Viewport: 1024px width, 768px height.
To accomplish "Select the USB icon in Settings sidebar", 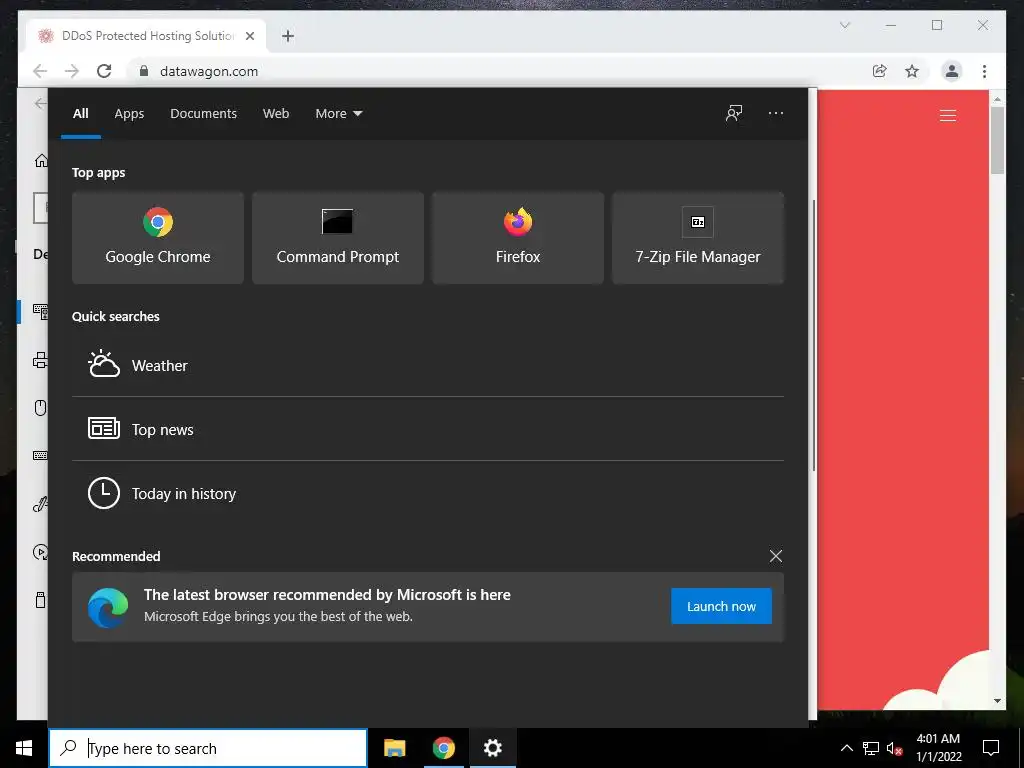I will (40, 600).
